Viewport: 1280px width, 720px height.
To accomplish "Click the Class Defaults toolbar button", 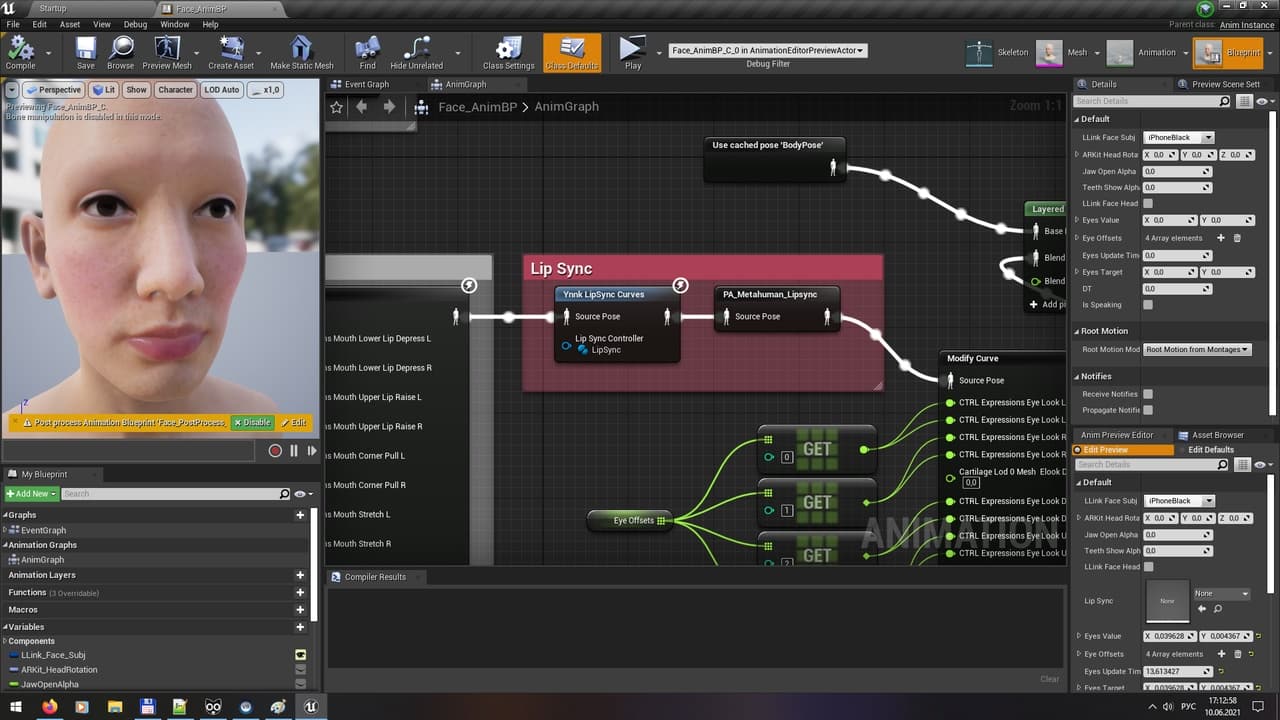I will click(572, 52).
